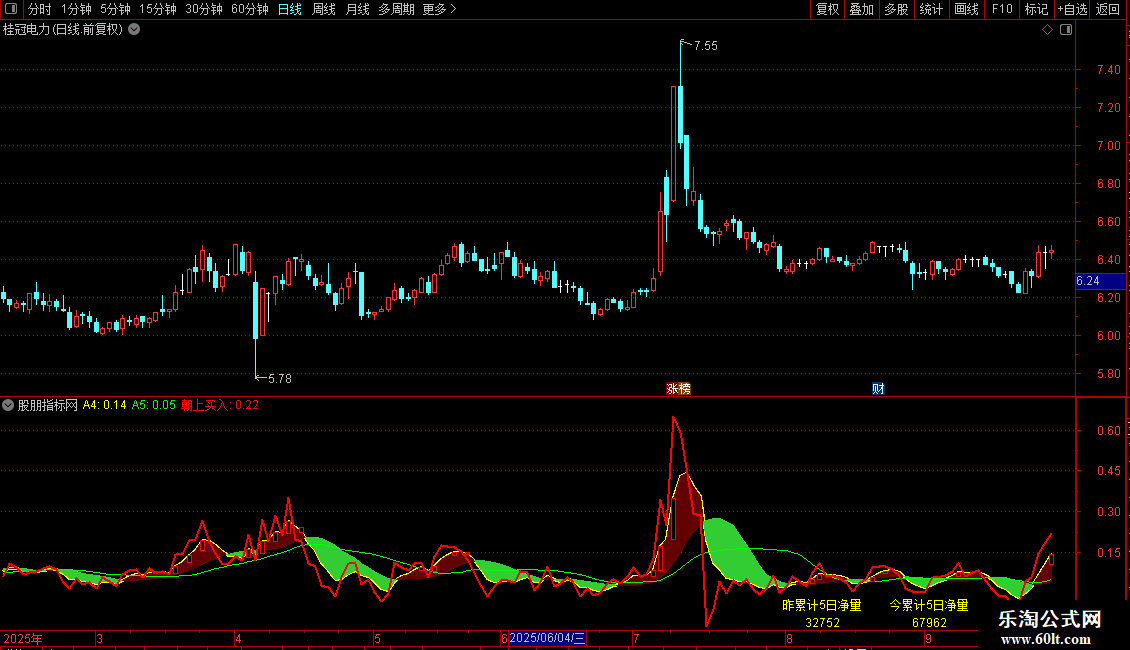Screen dimensions: 1130x650
Task: Open the 画线 drawing tools
Action: (966, 9)
